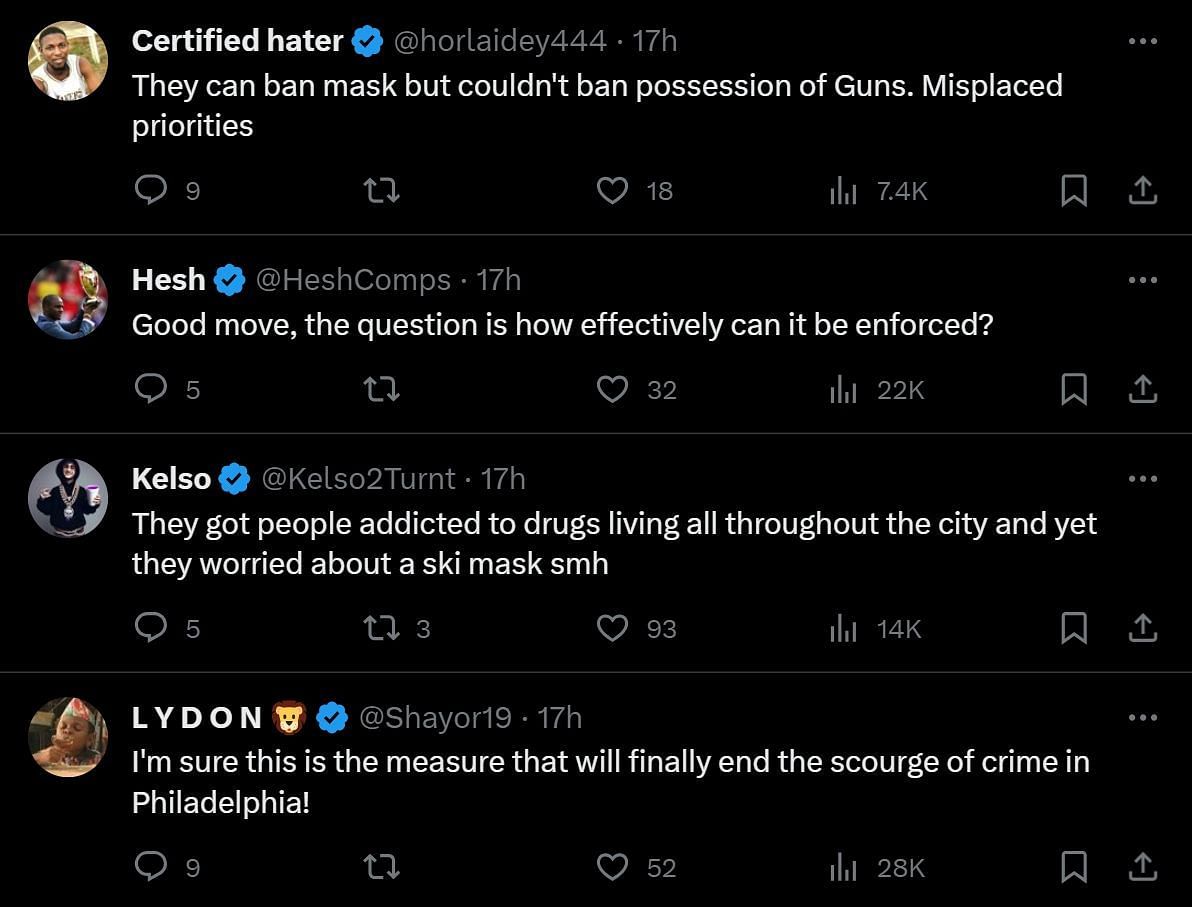Open more options menu on LYDON's tweet
This screenshot has width=1192, height=907.
[1142, 718]
